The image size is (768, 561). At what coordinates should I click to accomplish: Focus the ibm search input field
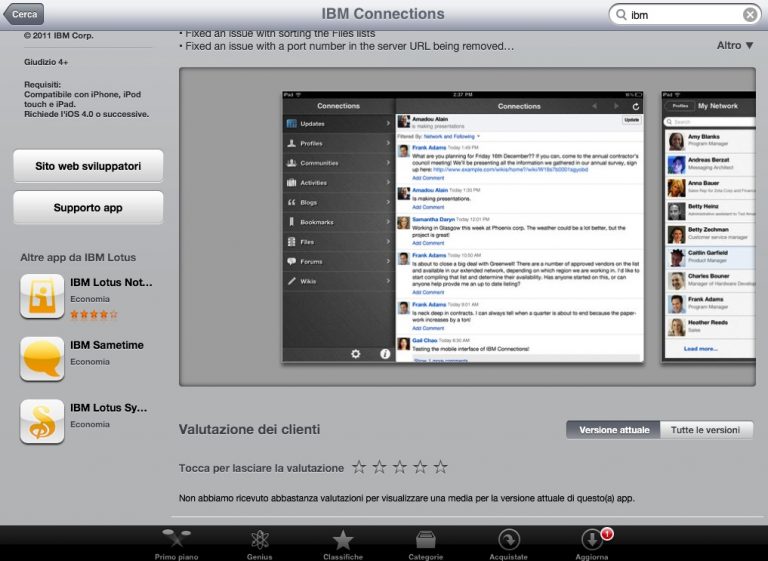(x=685, y=15)
